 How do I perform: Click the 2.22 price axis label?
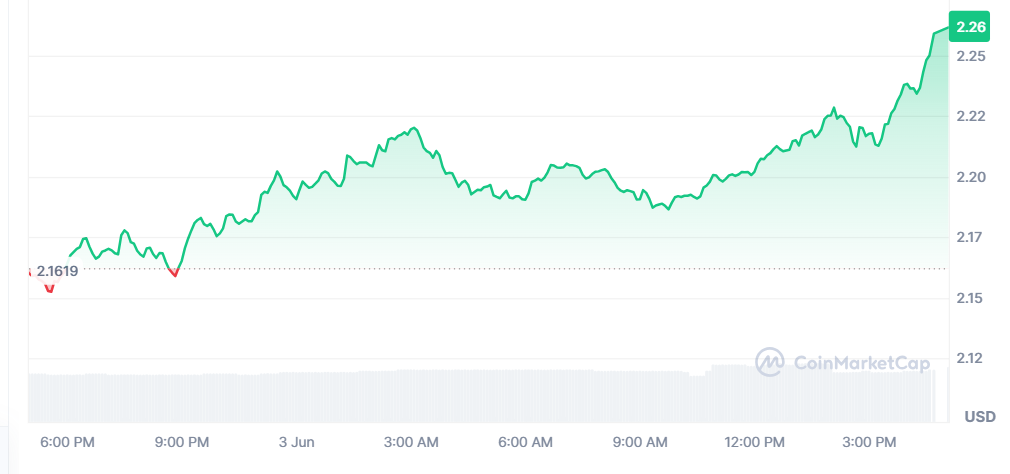click(x=971, y=117)
